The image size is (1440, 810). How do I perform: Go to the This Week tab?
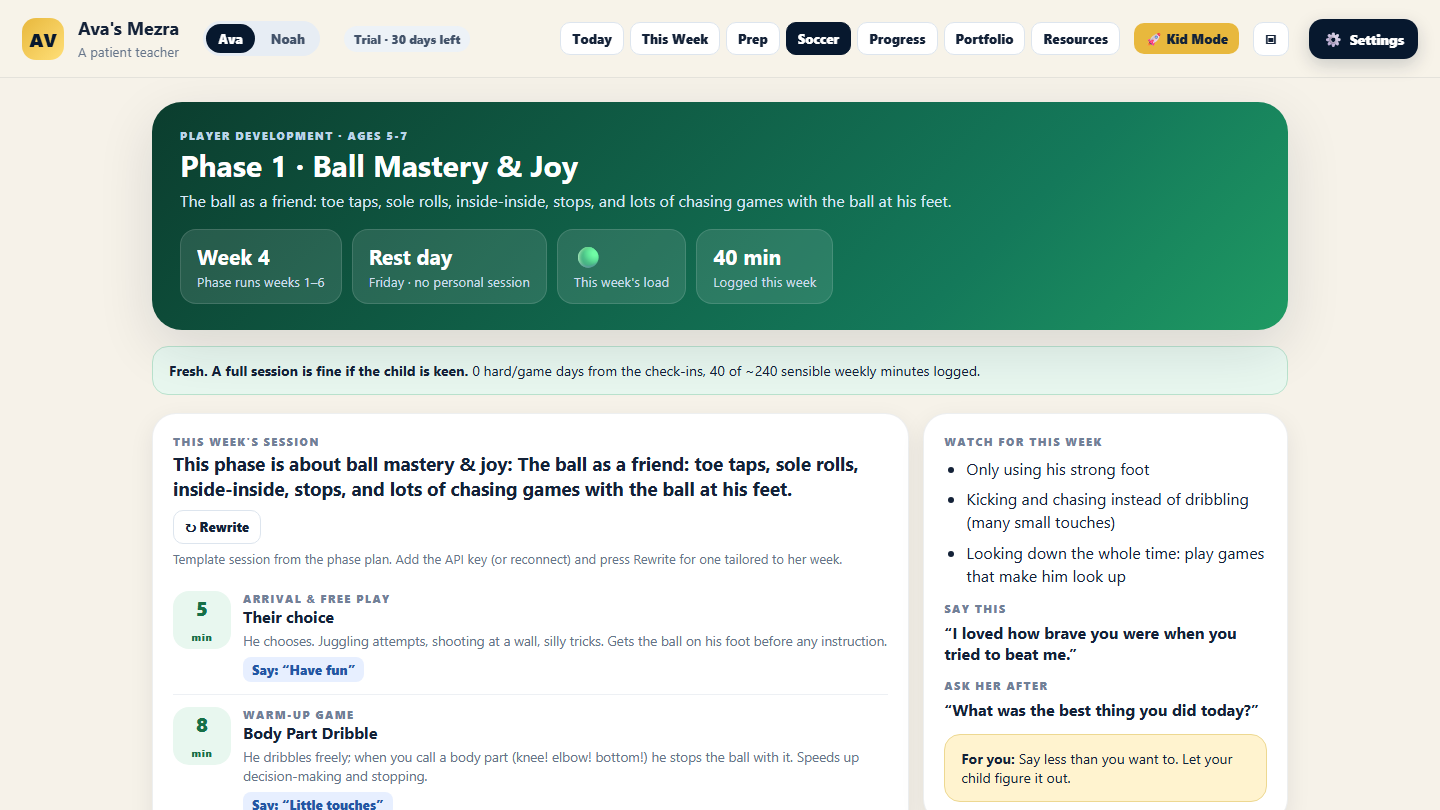tap(675, 39)
